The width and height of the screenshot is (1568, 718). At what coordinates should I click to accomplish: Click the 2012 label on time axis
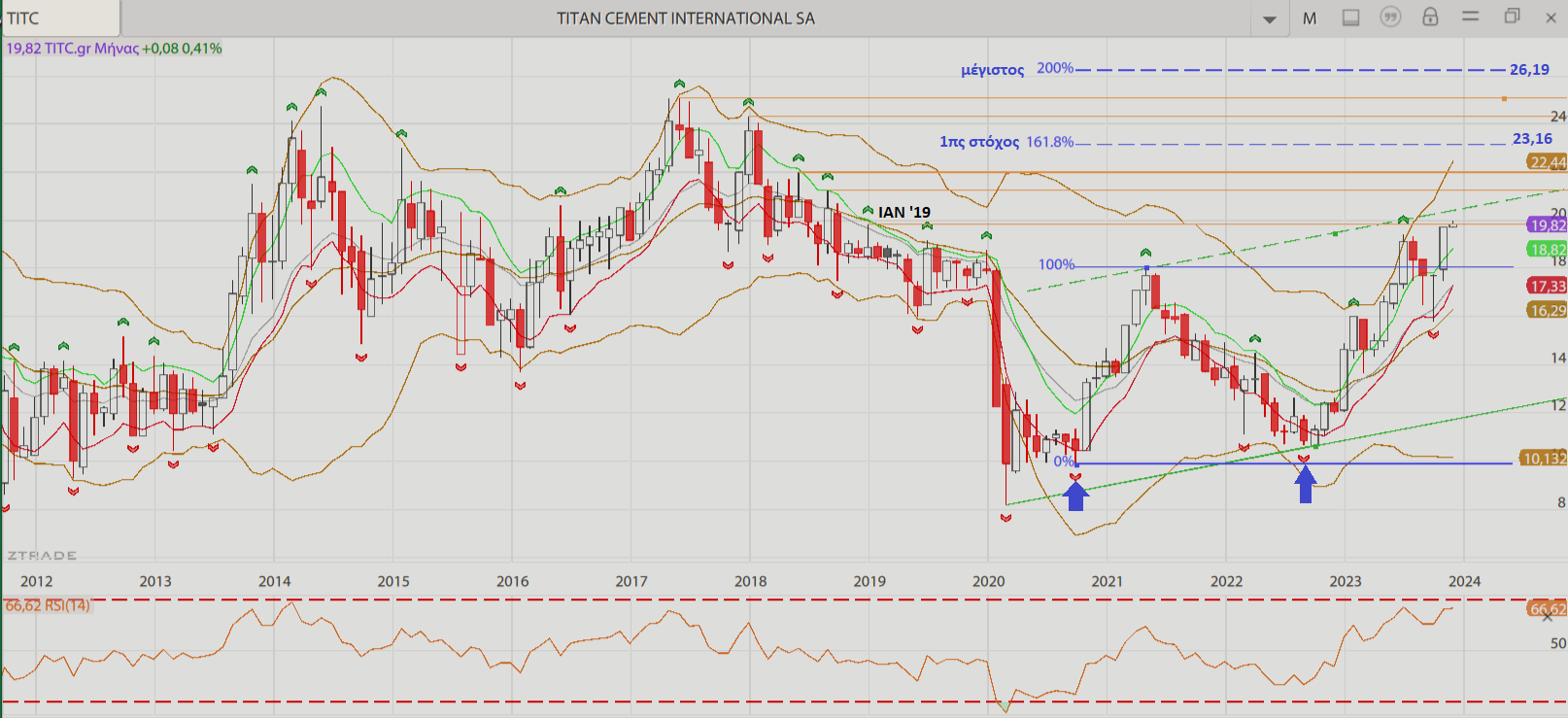click(37, 581)
